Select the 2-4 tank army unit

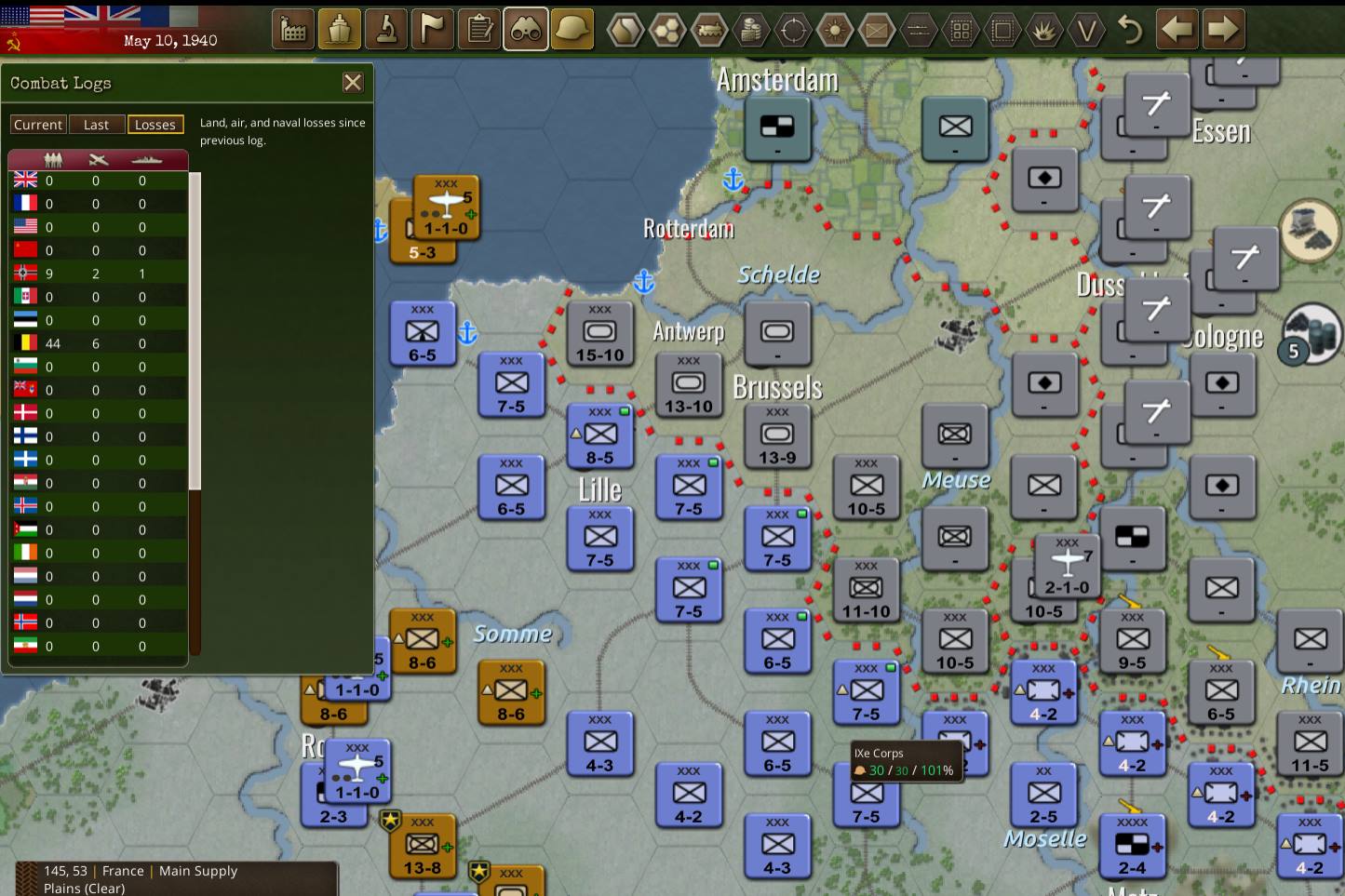coord(1132,846)
